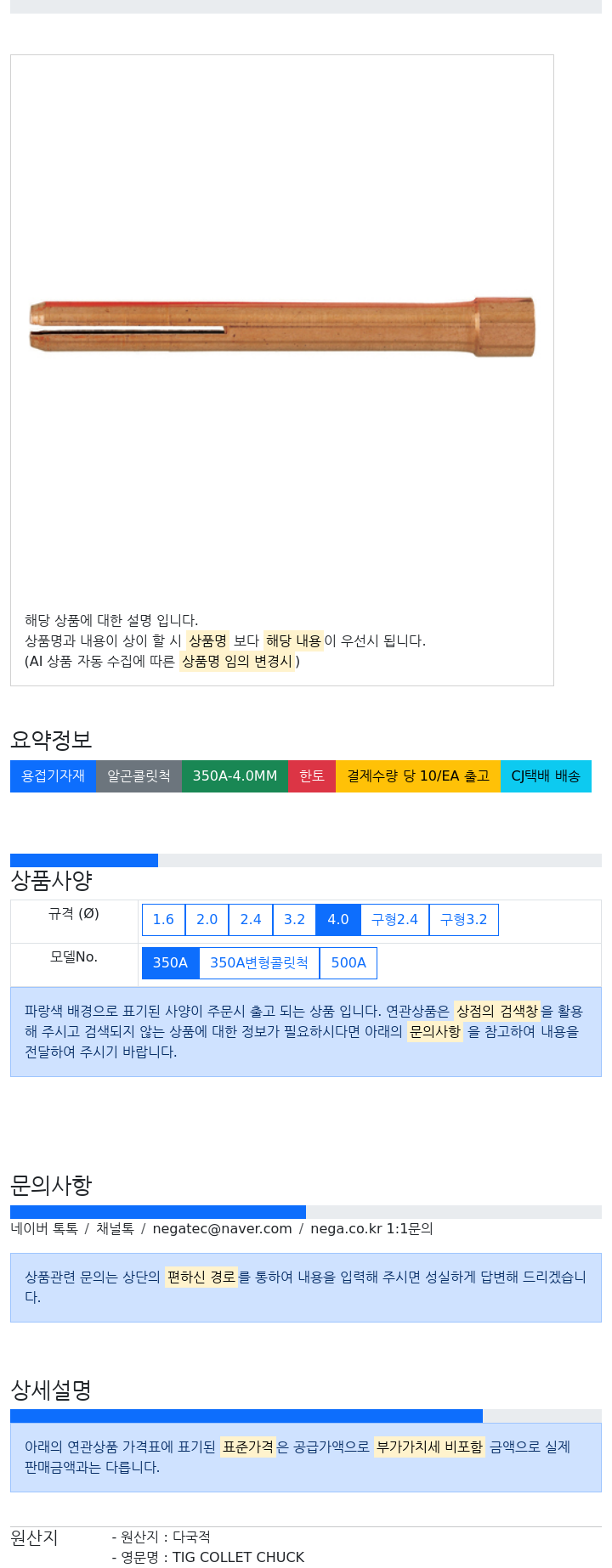Click the 용접기자재 category tag
This screenshot has height=1568, width=612.
coord(53,776)
